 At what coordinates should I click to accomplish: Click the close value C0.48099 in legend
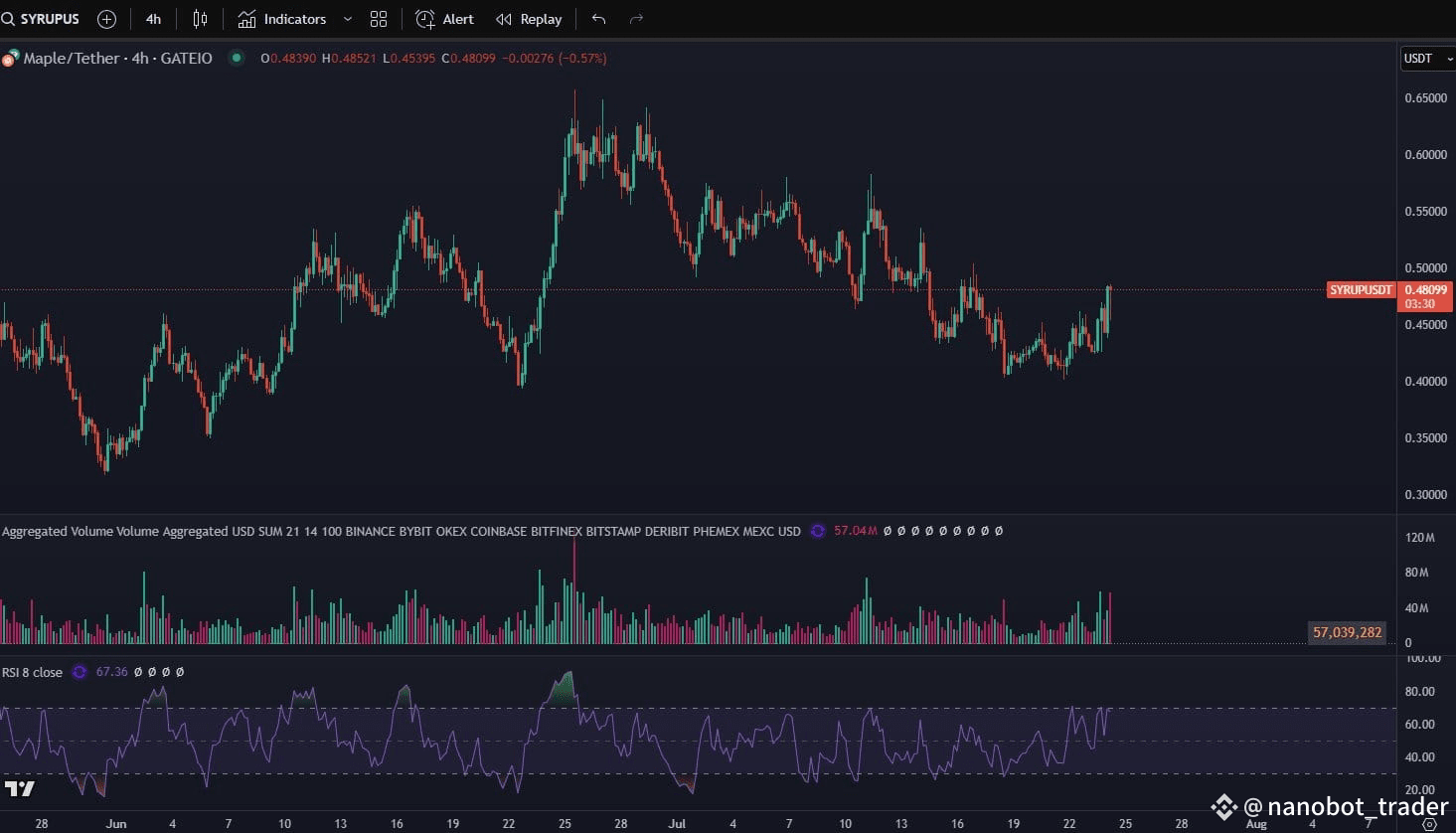(x=469, y=58)
